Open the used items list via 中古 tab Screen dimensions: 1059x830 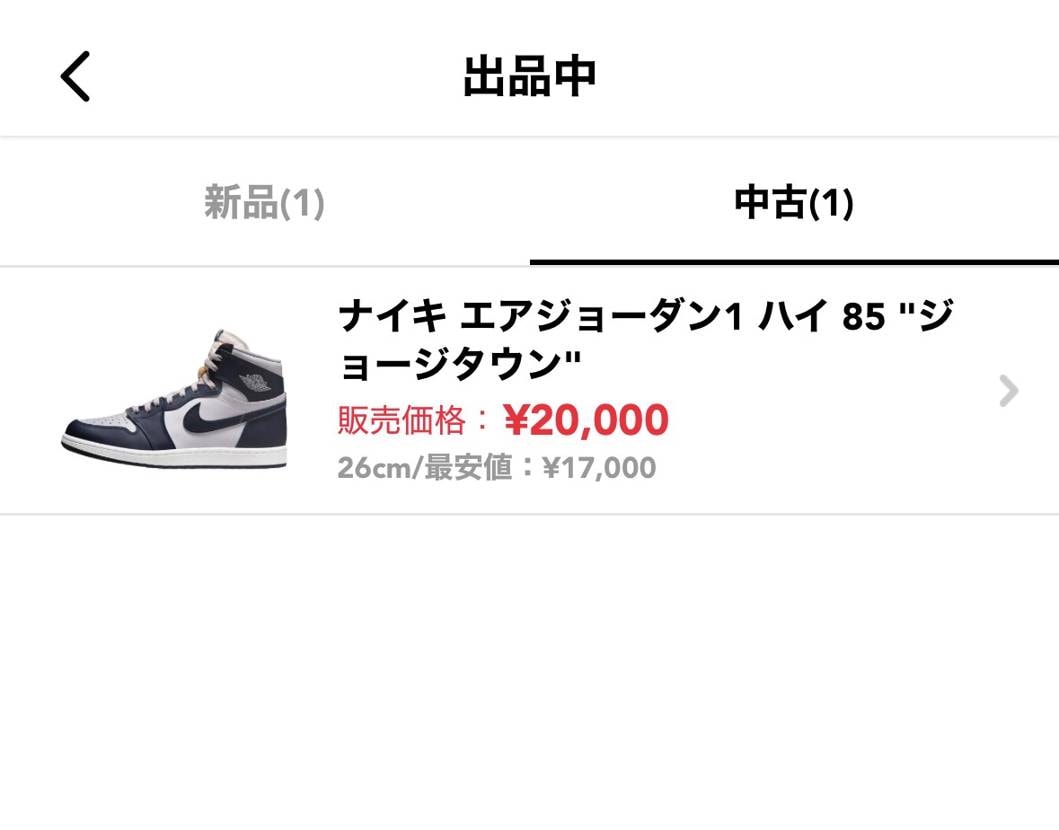click(795, 201)
